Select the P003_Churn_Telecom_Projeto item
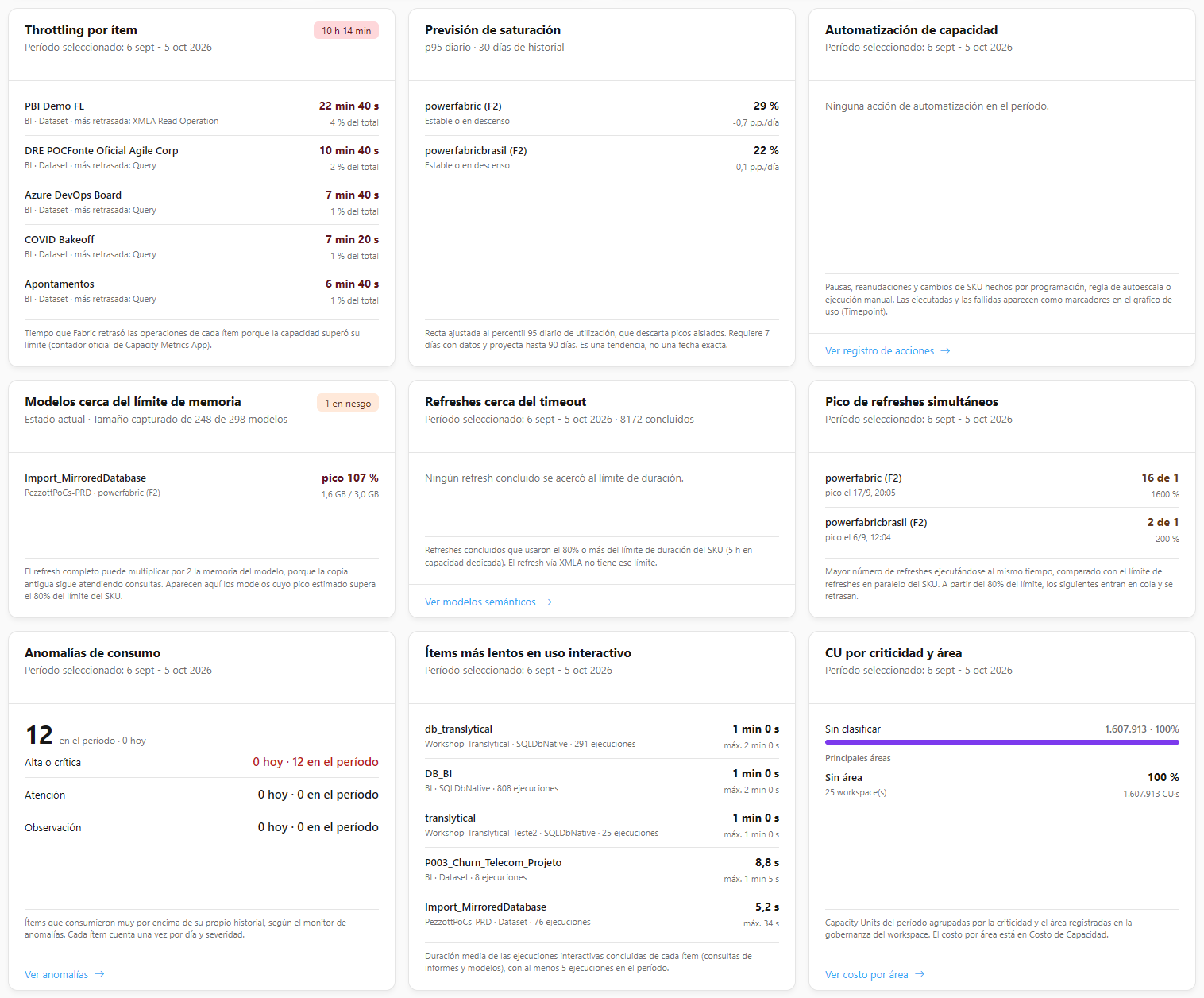This screenshot has width=1204, height=998. [x=602, y=870]
